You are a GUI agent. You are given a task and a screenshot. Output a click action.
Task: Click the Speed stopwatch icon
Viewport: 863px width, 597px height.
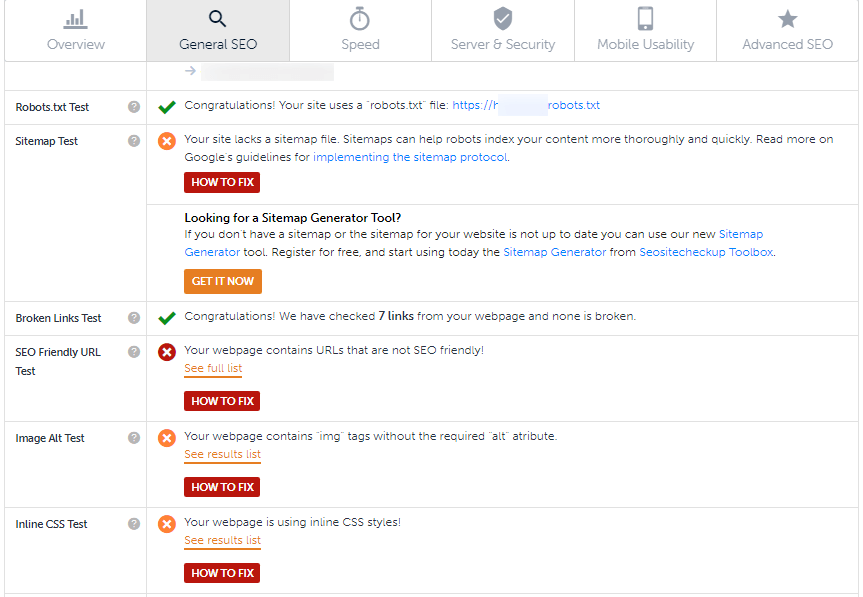360,19
